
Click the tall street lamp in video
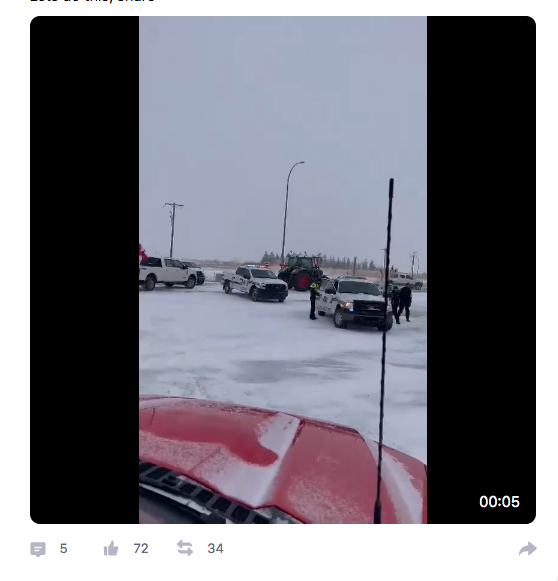tap(288, 209)
